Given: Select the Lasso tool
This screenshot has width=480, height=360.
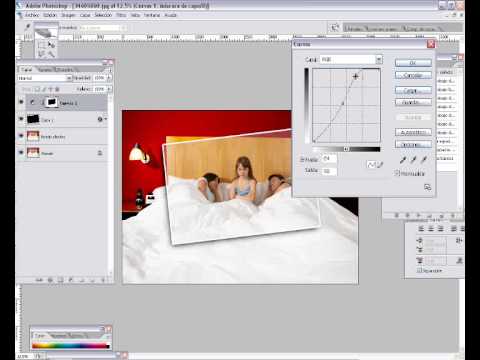Looking at the screenshot, I should (41, 54).
